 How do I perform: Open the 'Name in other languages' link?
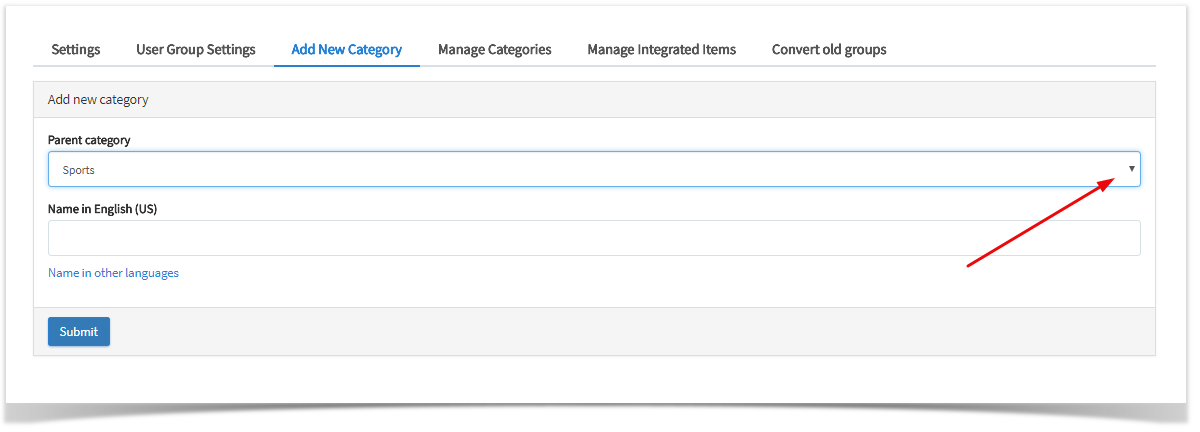tap(113, 273)
